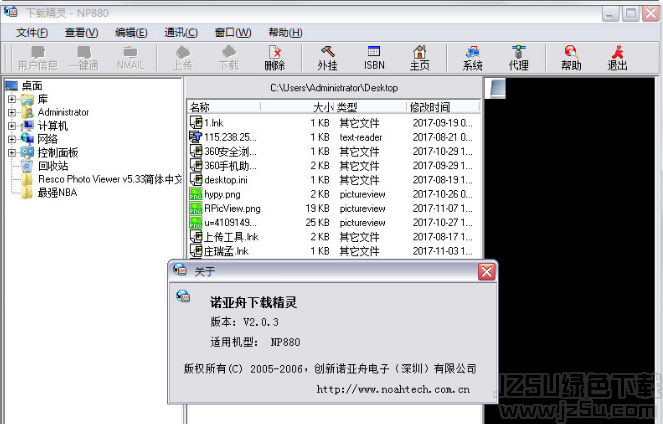Image resolution: width=663 pixels, height=424 pixels.
Task: Sort by 大小 column header
Action: pos(297,107)
